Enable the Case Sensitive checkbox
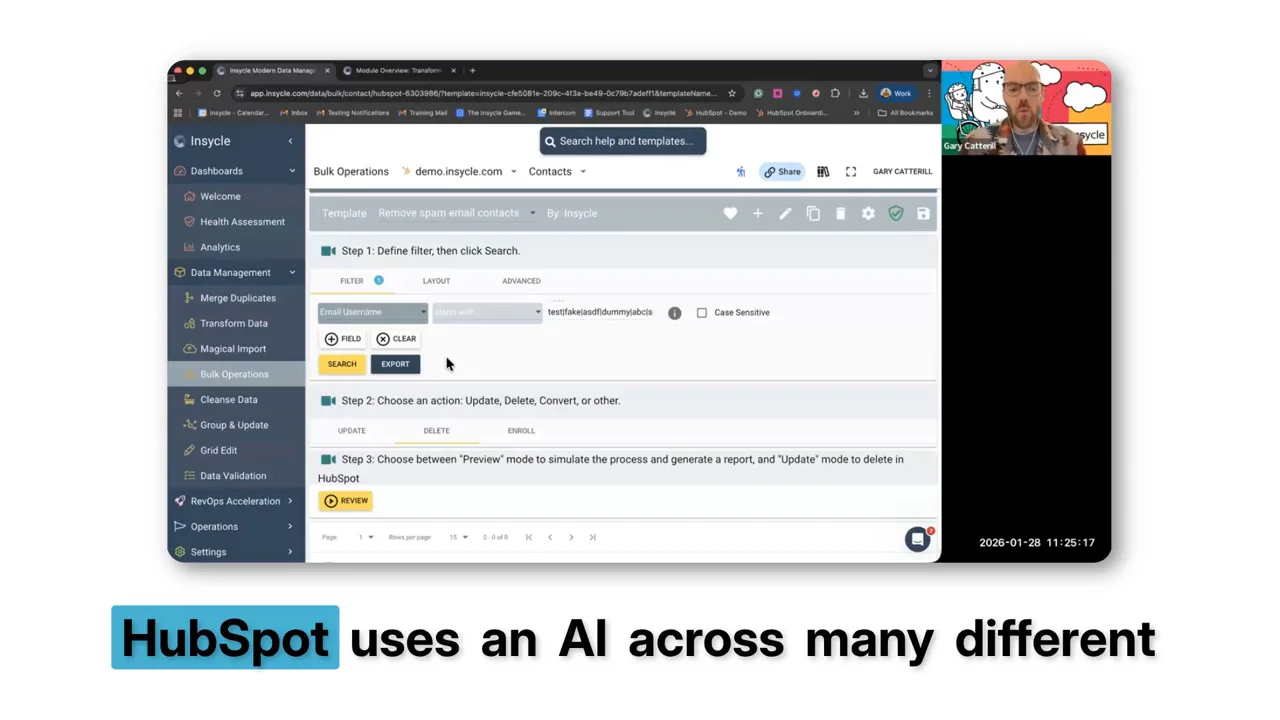The height and width of the screenshot is (720, 1280). [x=702, y=313]
